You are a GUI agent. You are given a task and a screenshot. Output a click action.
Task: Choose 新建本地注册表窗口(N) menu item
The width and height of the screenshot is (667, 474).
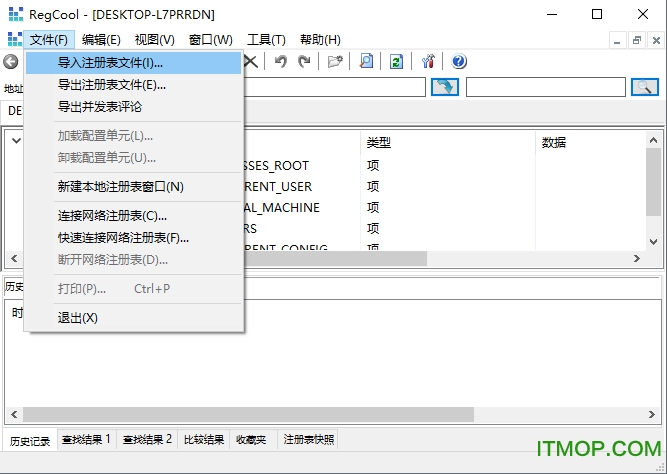[134, 187]
